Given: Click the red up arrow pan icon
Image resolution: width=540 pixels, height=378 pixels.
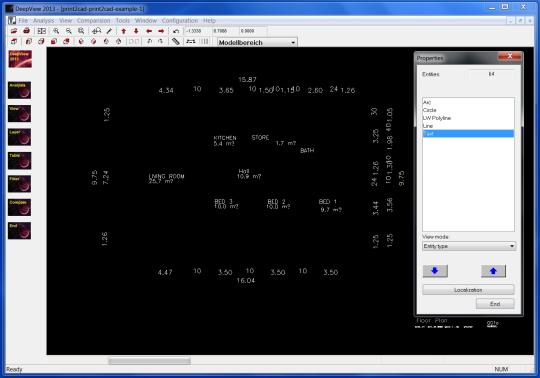Looking at the screenshot, I should coord(124,31).
